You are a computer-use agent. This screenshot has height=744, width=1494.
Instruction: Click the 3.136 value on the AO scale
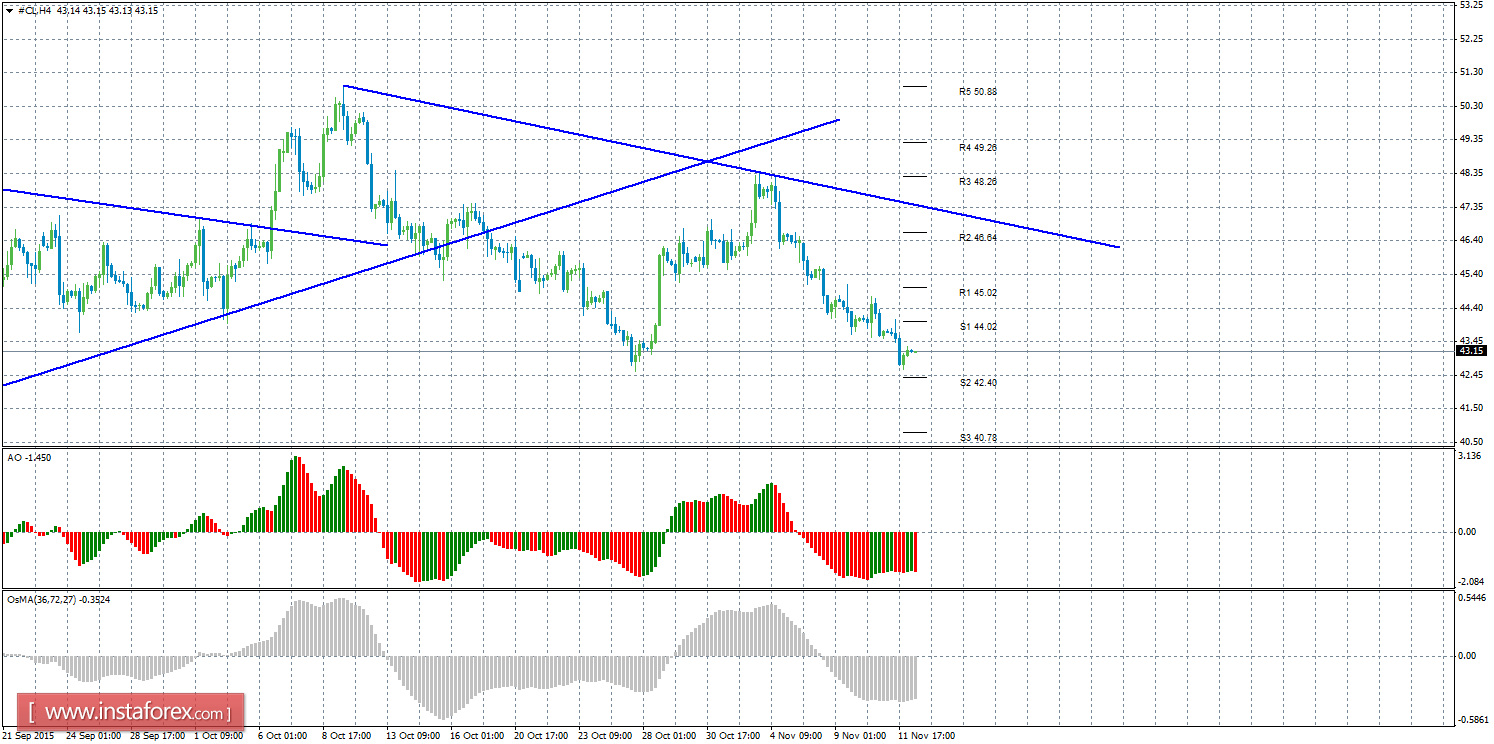pos(1469,457)
